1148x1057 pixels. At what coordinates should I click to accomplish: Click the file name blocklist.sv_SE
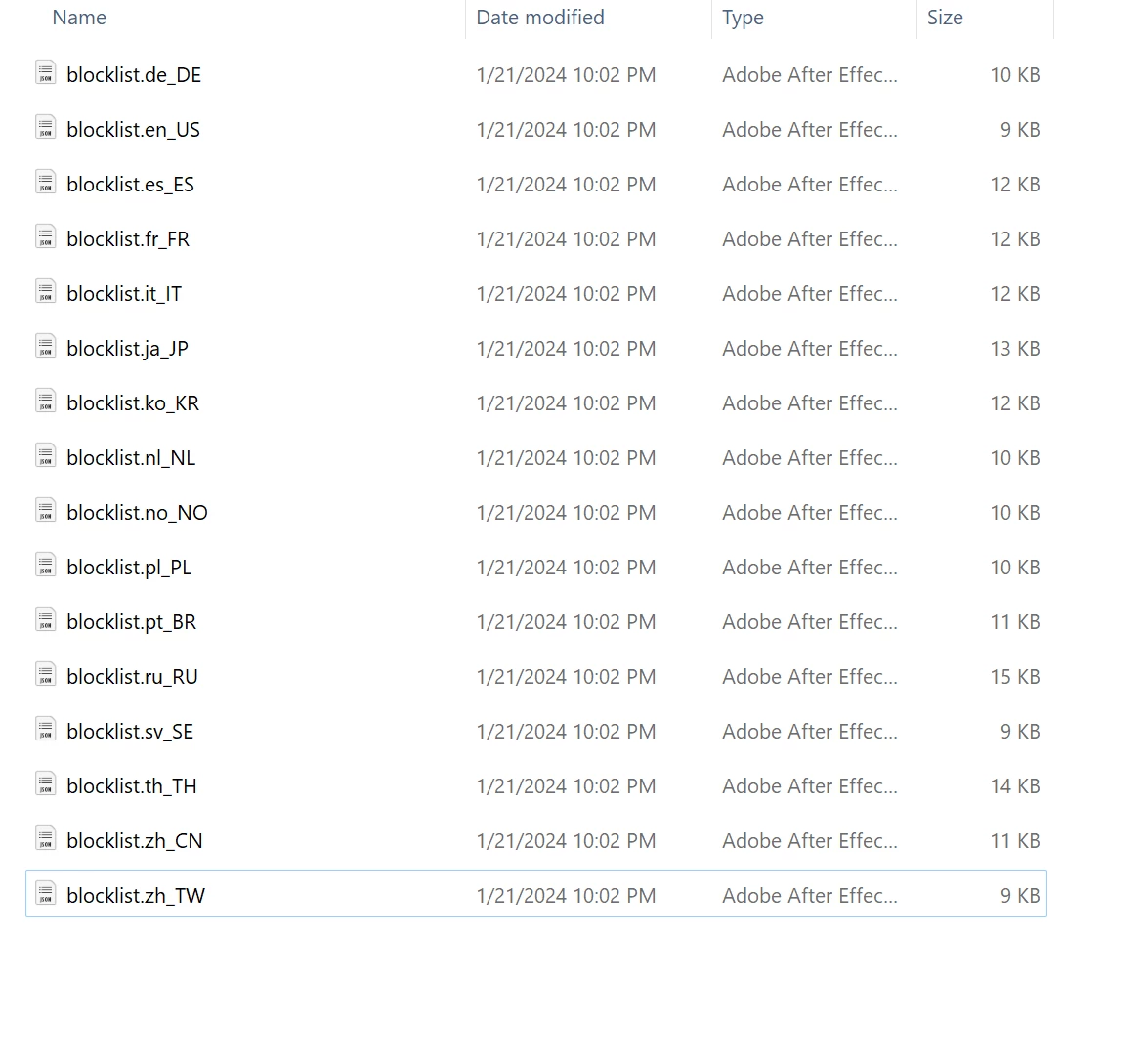click(130, 732)
